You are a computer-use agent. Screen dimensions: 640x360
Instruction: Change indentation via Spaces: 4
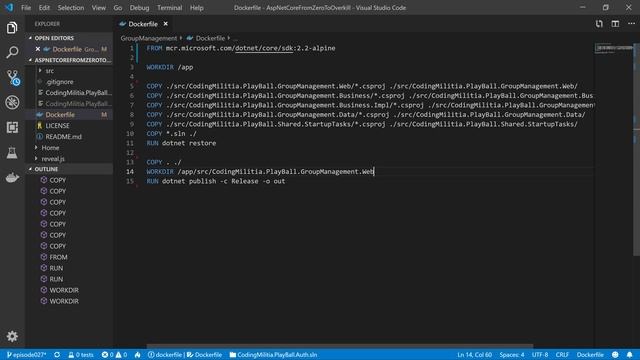point(512,355)
